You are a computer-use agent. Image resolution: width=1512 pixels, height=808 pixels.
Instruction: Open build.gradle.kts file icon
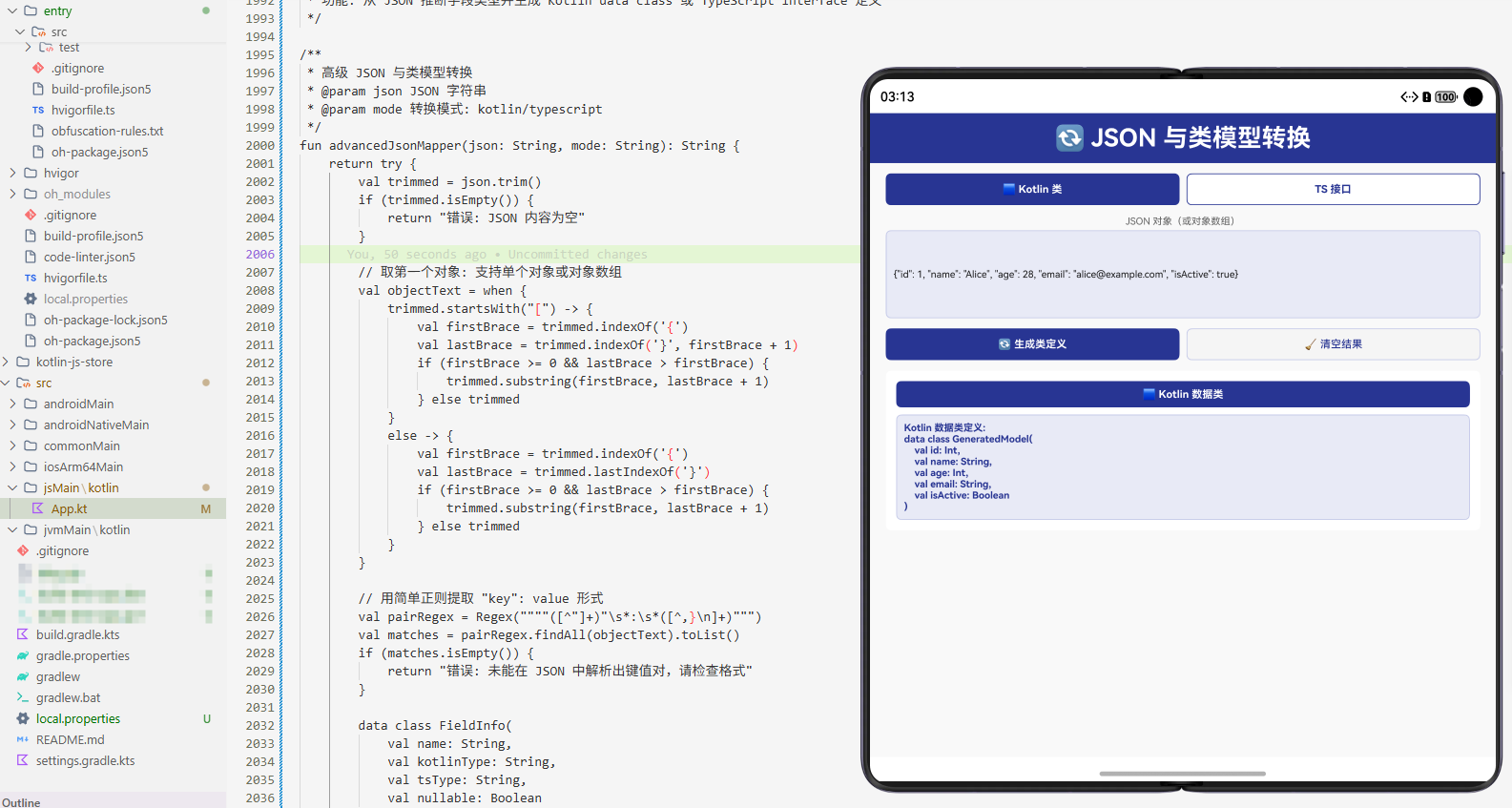click(x=23, y=634)
